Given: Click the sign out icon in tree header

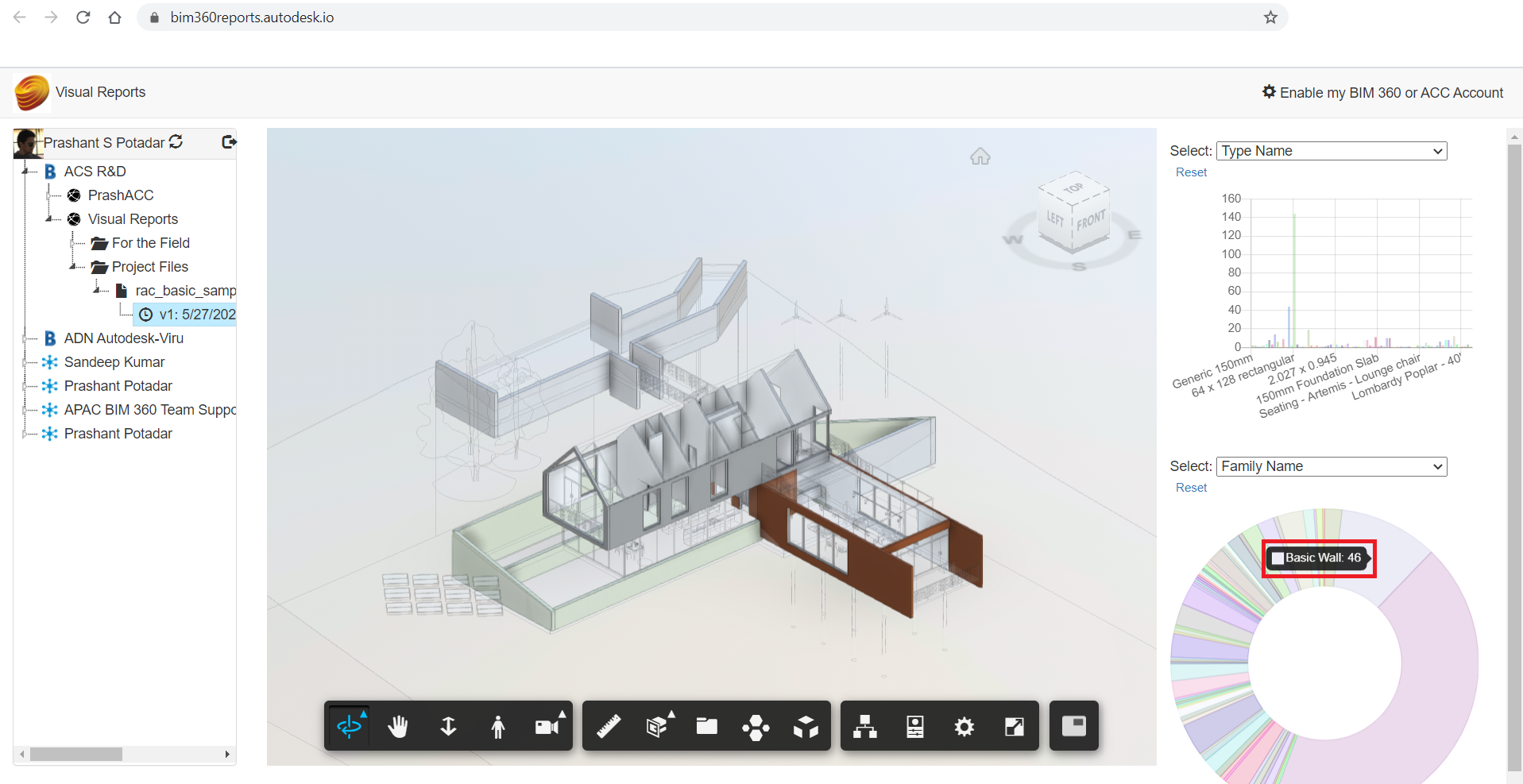Looking at the screenshot, I should (229, 141).
